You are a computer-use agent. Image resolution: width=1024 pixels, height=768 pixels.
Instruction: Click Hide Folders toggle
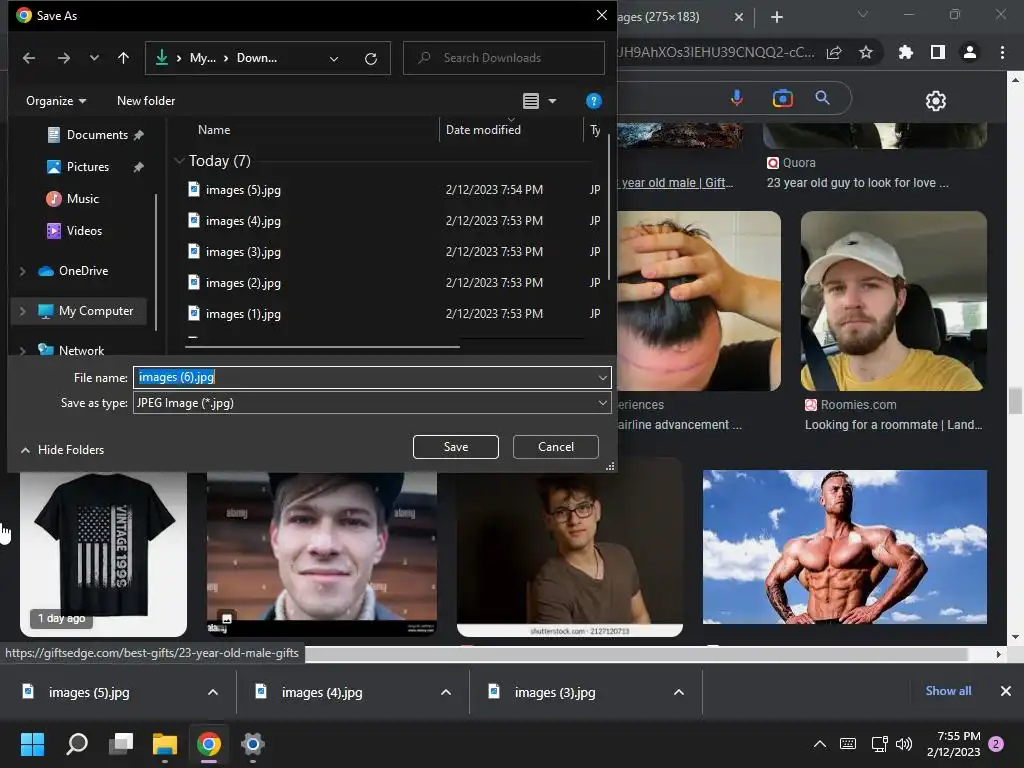(62, 450)
